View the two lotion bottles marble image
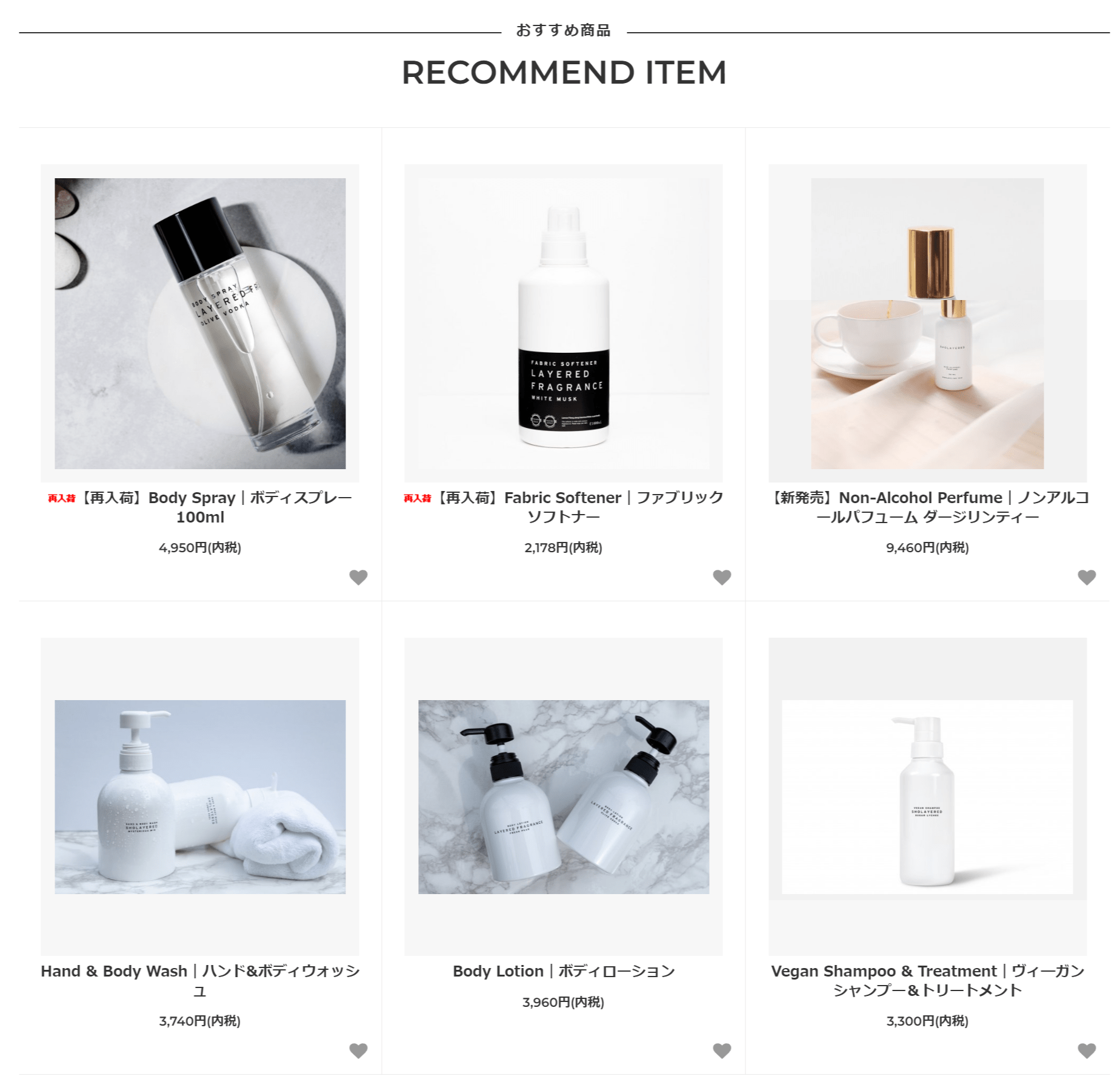 [564, 796]
